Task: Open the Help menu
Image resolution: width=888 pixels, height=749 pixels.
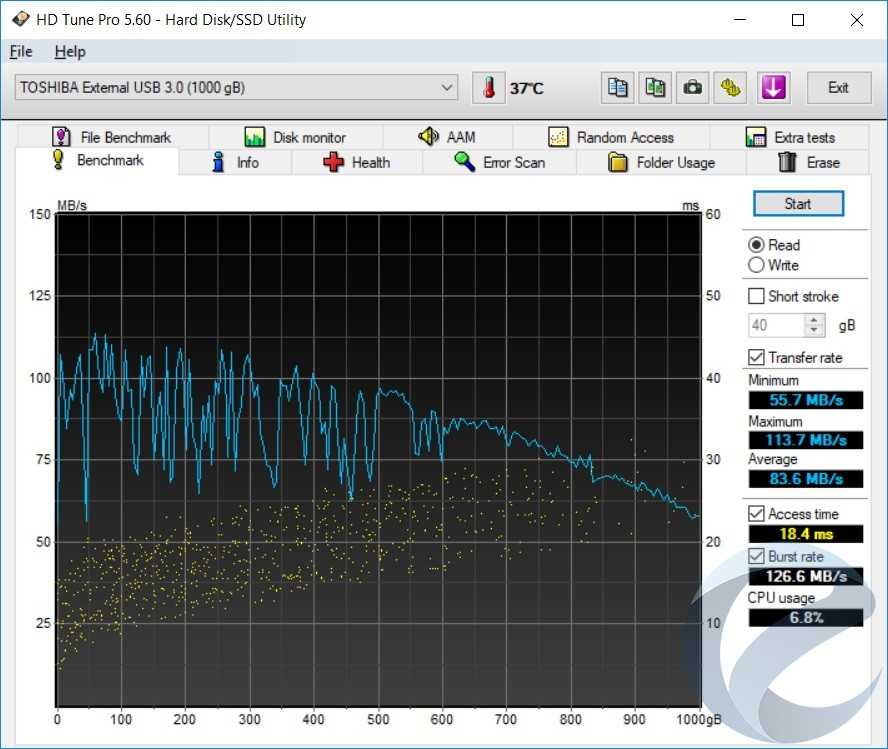Action: 70,52
